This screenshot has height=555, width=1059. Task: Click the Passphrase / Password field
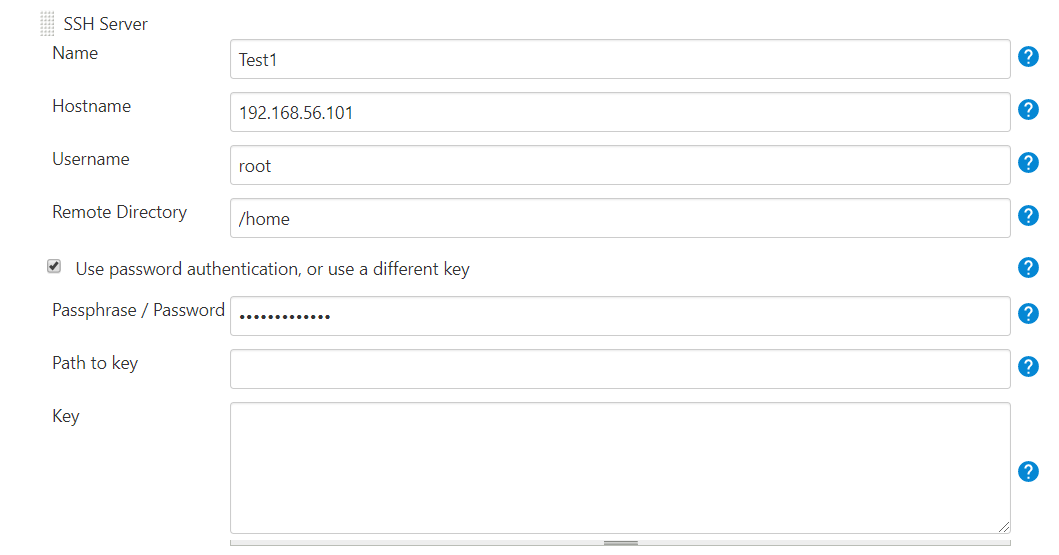click(x=620, y=316)
